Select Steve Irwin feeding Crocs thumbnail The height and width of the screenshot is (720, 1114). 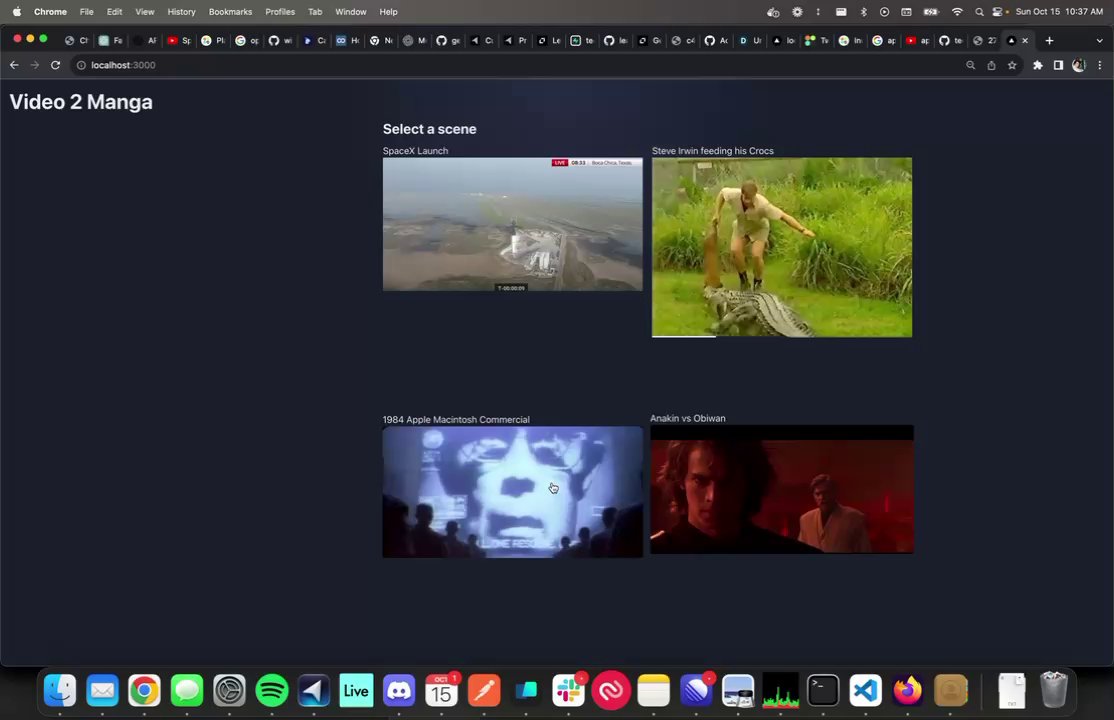tap(782, 247)
